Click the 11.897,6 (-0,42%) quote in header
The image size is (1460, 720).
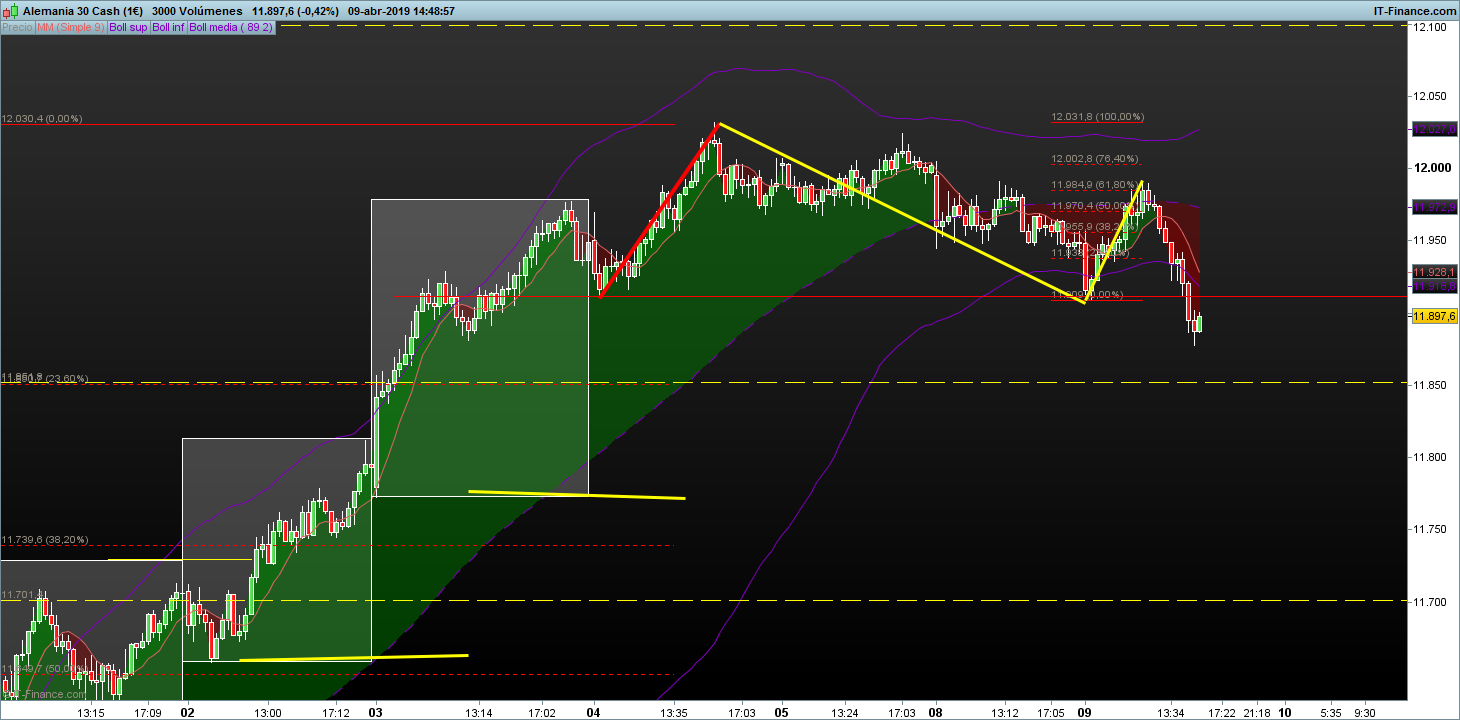click(296, 11)
